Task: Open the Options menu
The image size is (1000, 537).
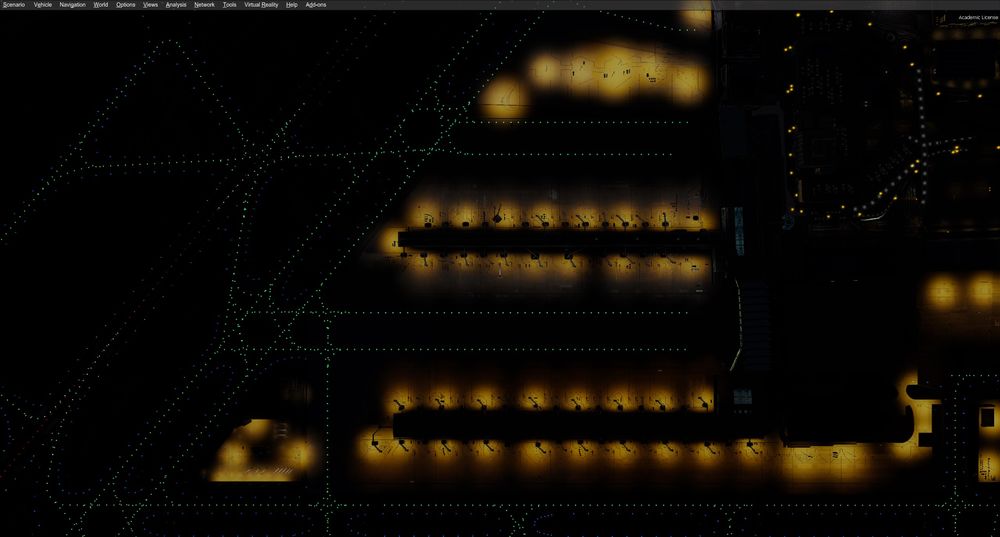Action: pos(125,5)
